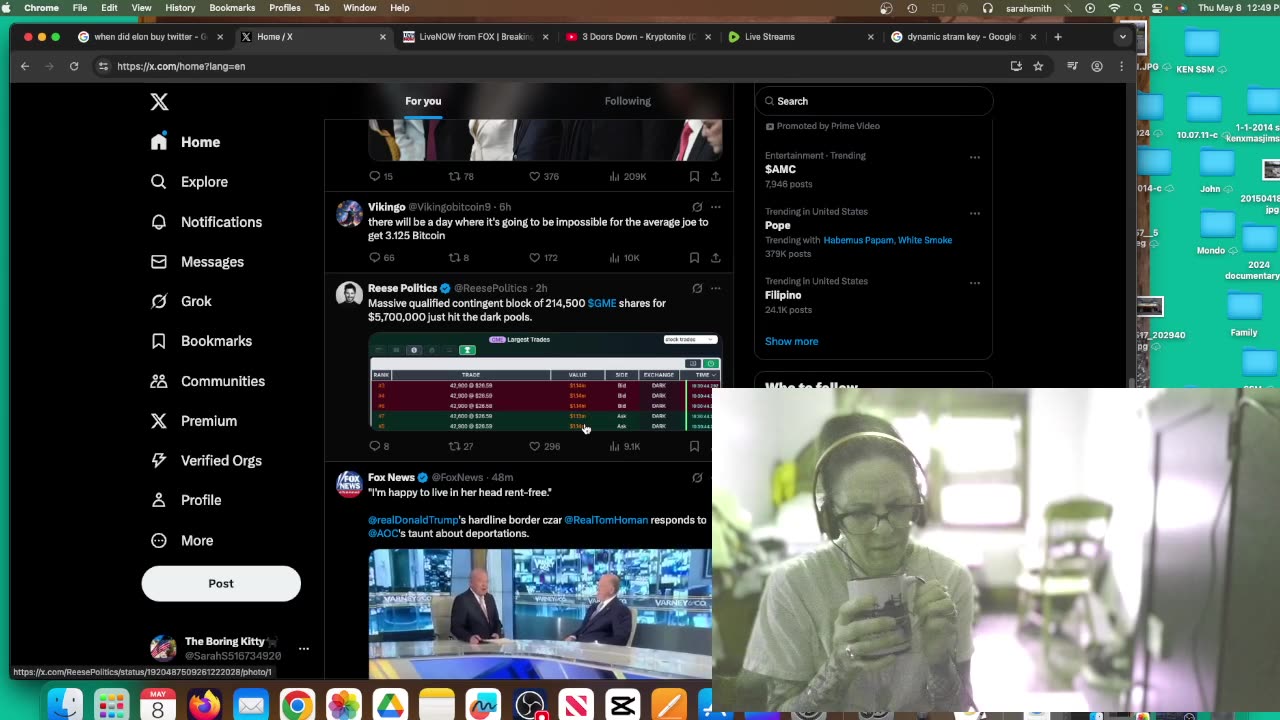Image resolution: width=1280 pixels, height=720 pixels.
Task: Switch to 3 Doors Down Kryptonite tab
Action: (638, 37)
